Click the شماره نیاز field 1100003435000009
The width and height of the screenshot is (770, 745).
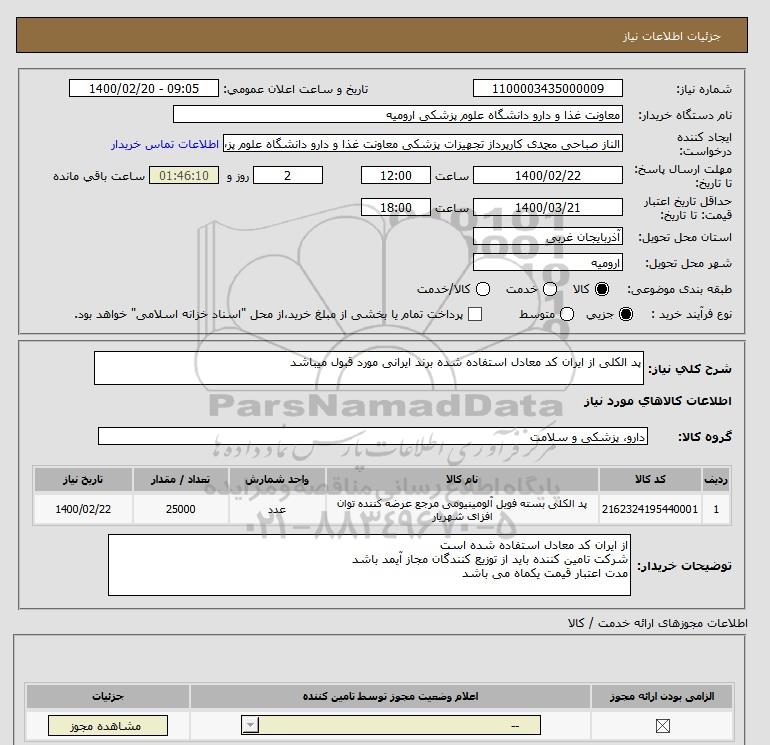[548, 89]
